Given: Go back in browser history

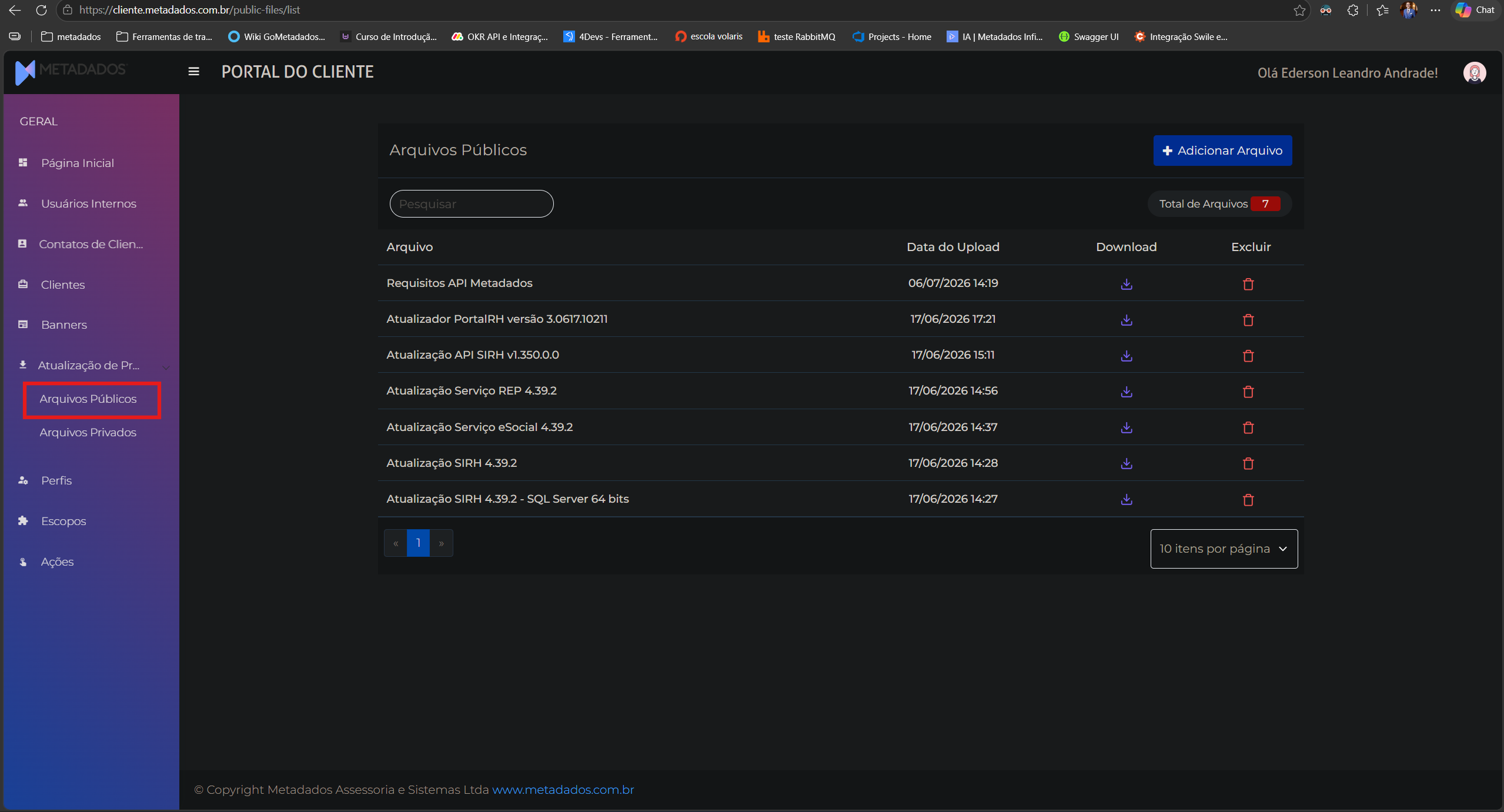Looking at the screenshot, I should click(x=15, y=10).
